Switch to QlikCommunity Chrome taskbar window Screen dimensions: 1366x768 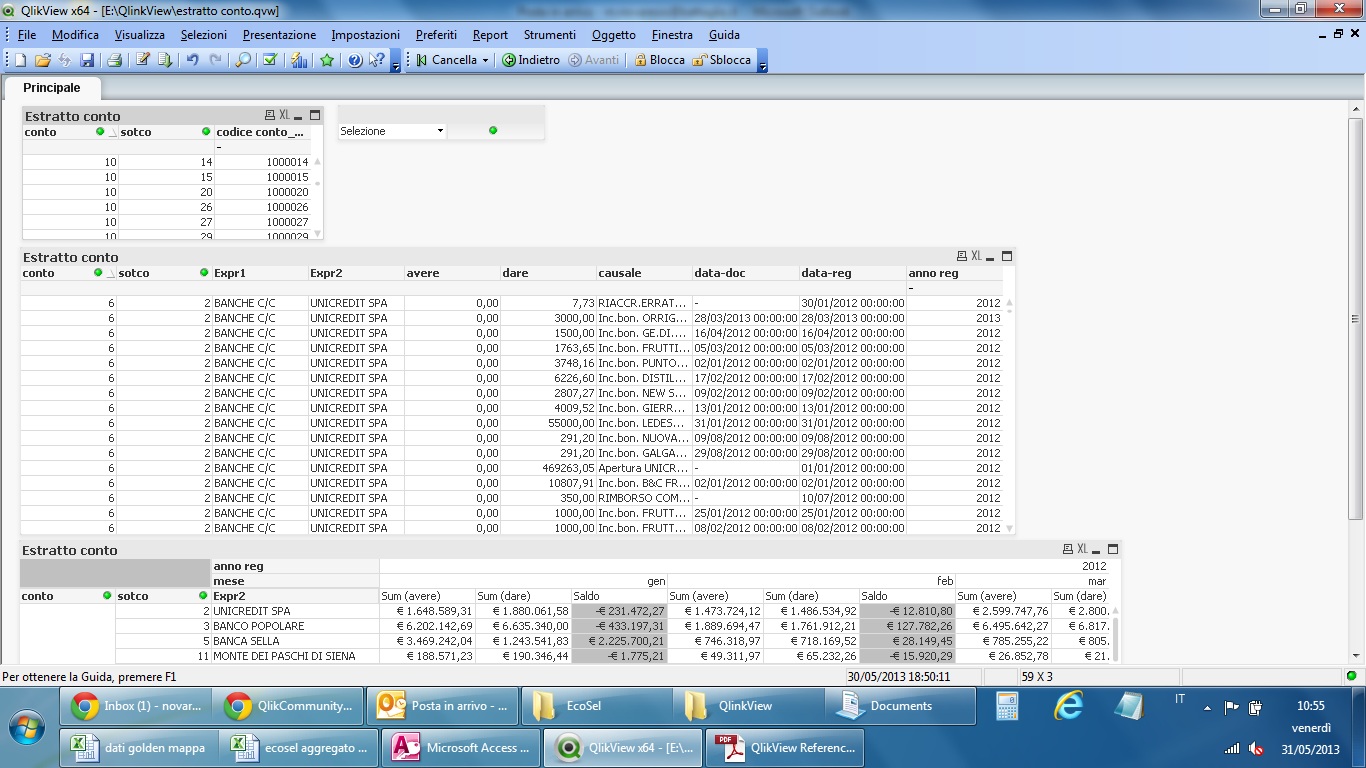coord(288,706)
